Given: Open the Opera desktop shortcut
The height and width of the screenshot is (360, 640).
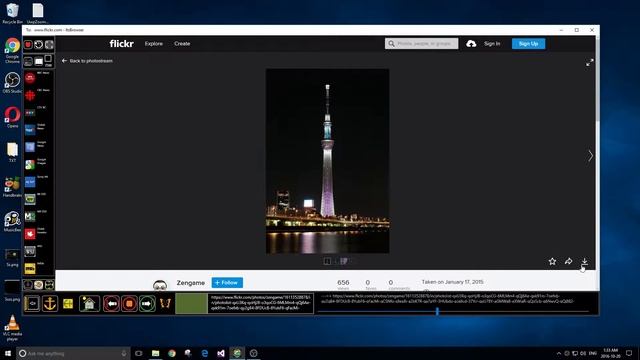Looking at the screenshot, I should click(x=12, y=117).
